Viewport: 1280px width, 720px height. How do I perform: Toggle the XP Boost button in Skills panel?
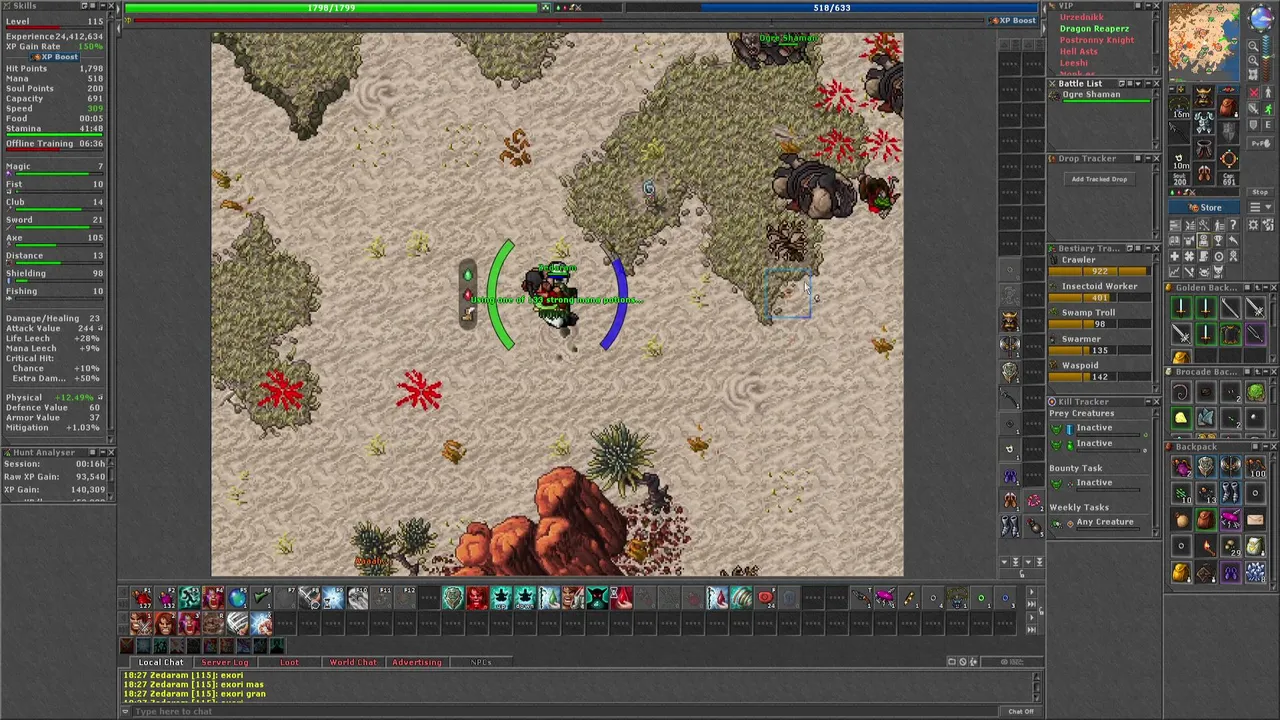tap(55, 57)
